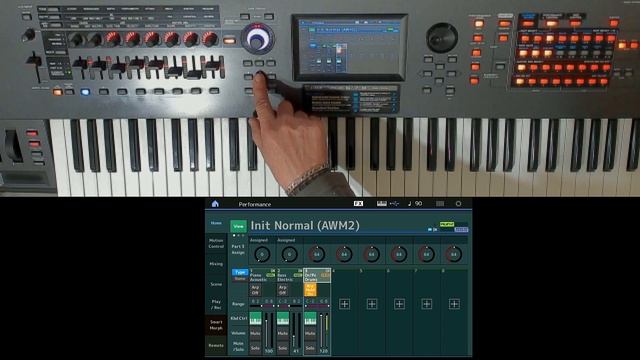Adjust the Bass Electric volume slider

(294, 330)
